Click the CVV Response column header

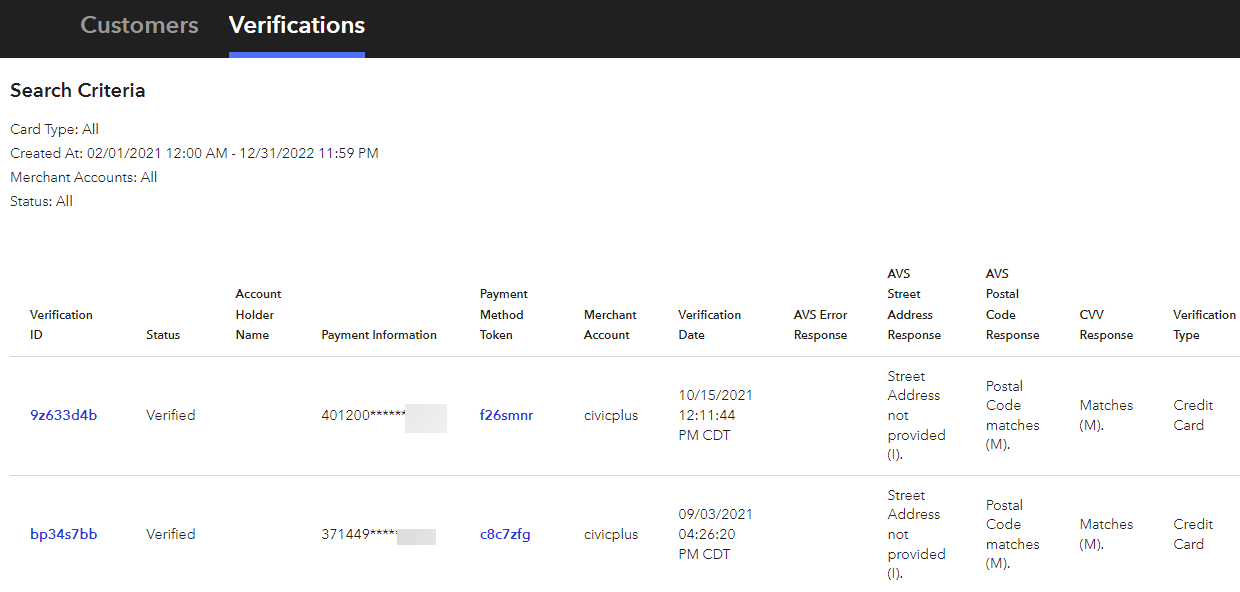coord(1106,325)
